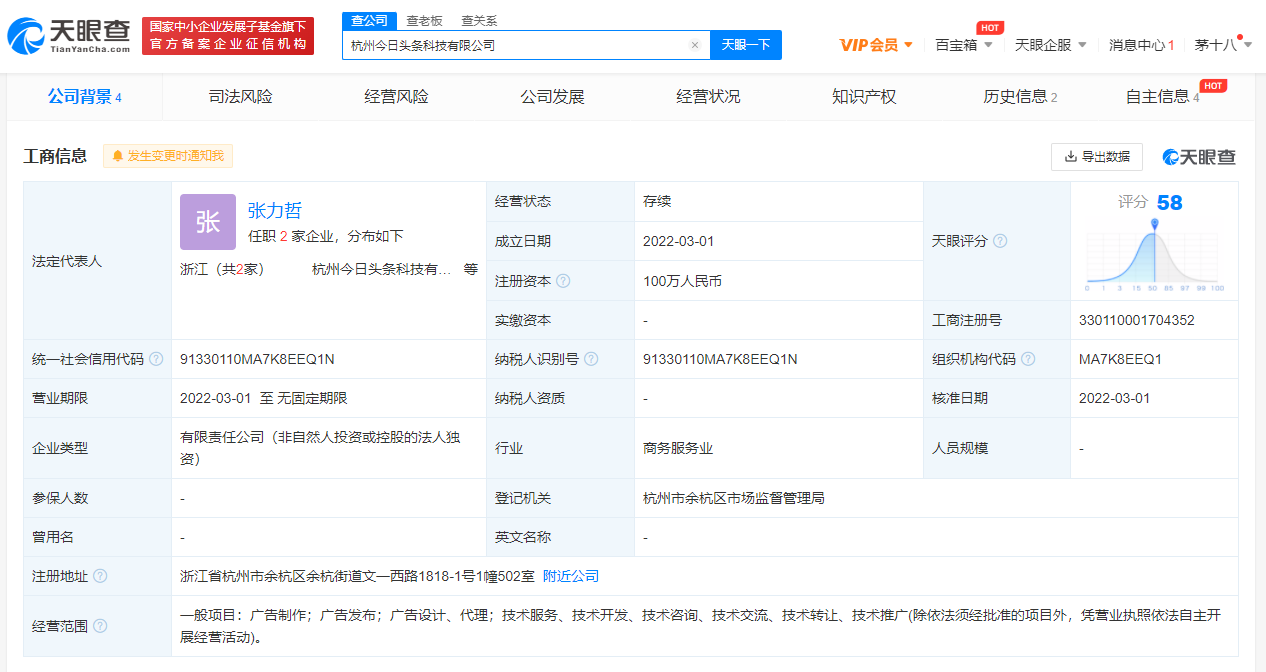Click help icon beside 统一社会信用代码

point(156,359)
